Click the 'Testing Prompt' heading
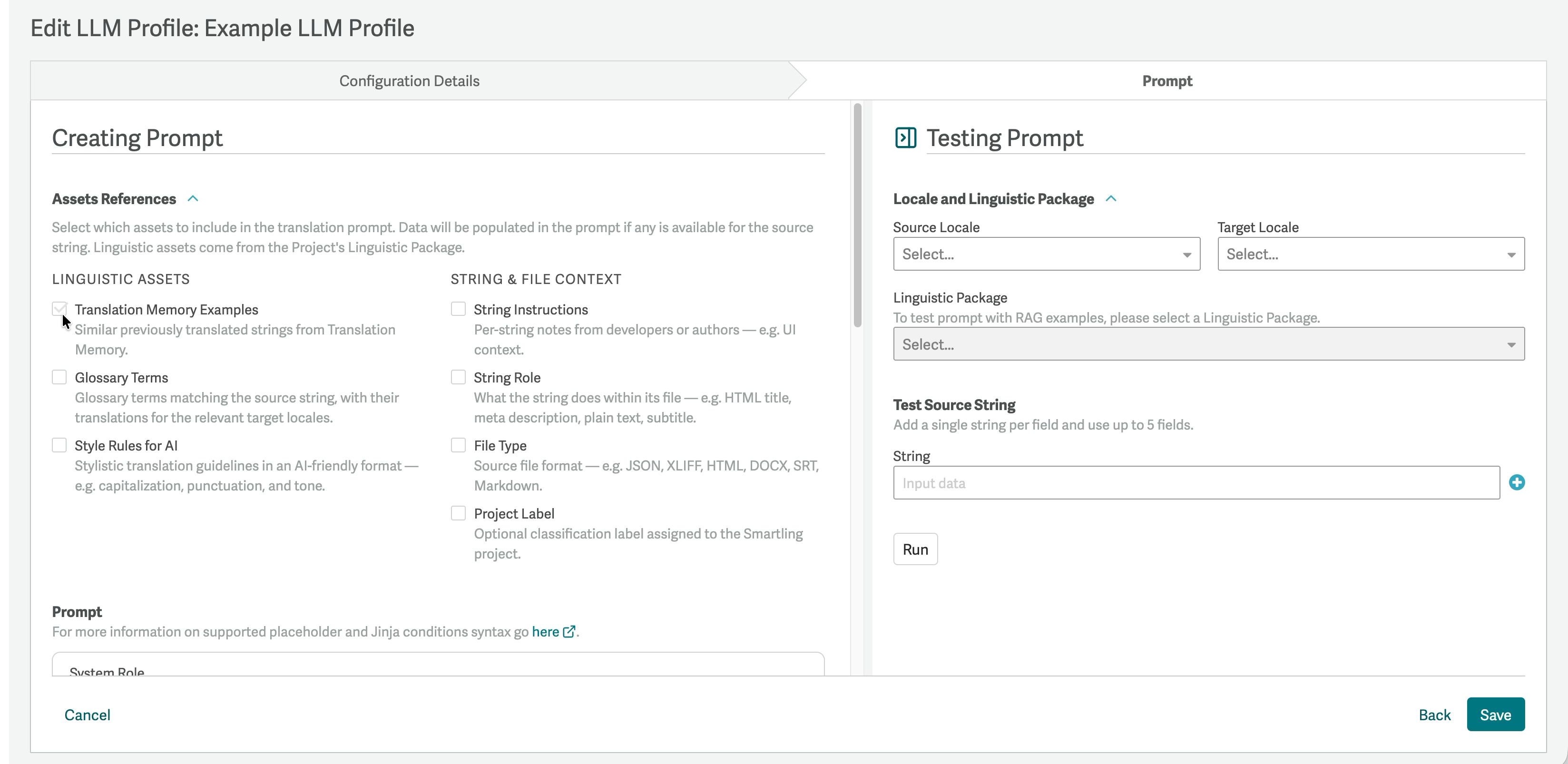Screen dimensions: 1568x764 click(x=1004, y=137)
